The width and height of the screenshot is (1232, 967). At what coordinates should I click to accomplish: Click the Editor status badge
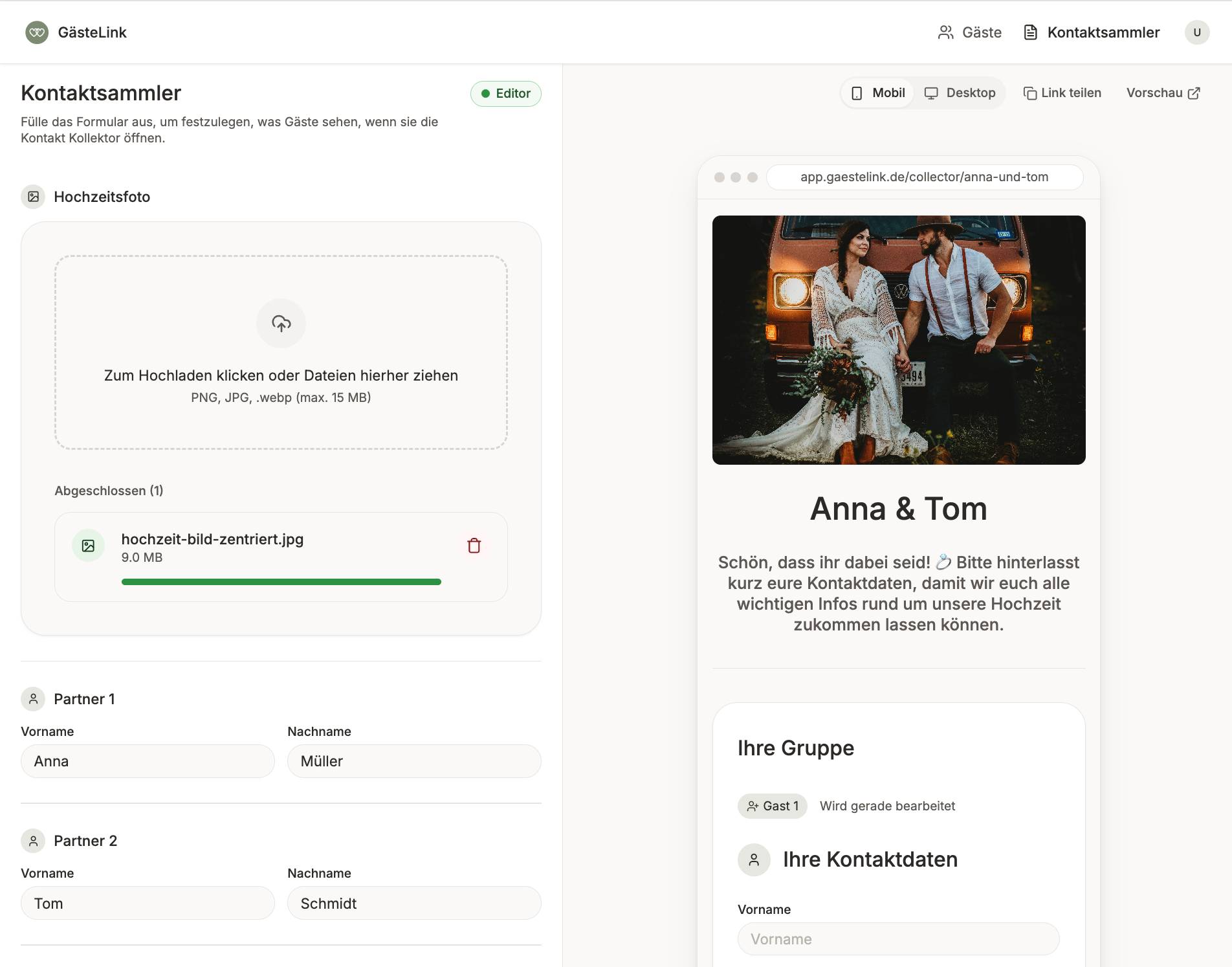pyautogui.click(x=506, y=94)
